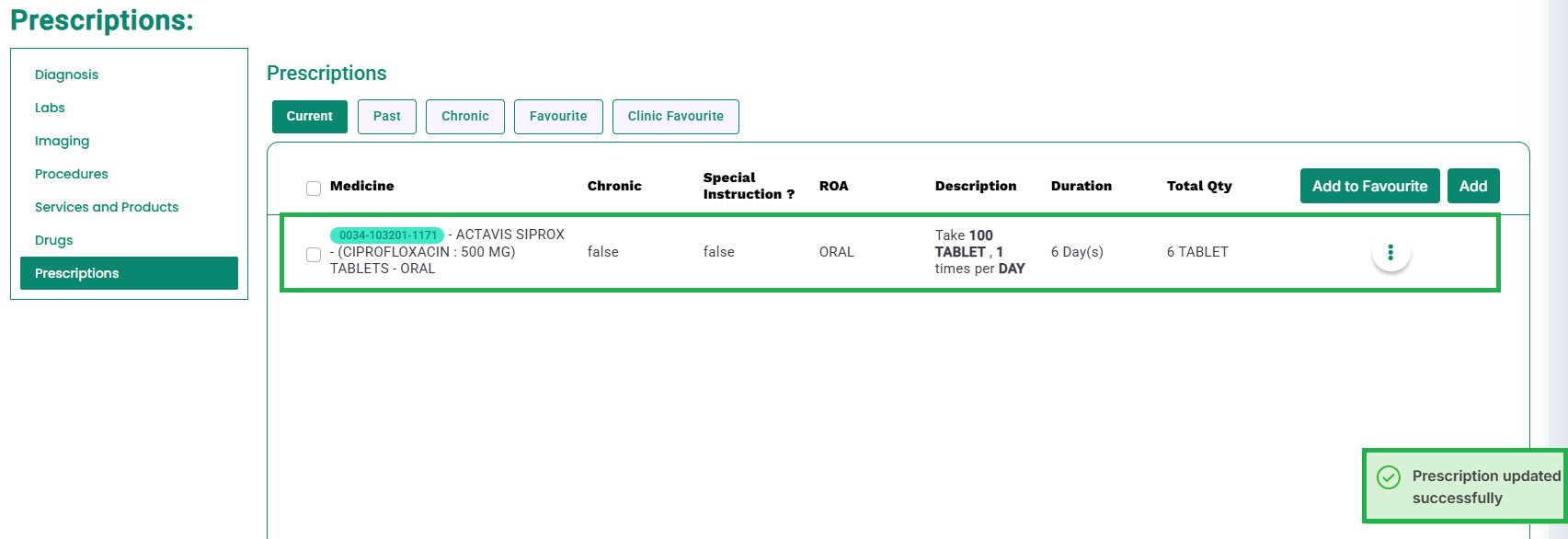Select the ACTAVIS SIPROX prescription row checkbox
The image size is (1568, 539).
coord(314,255)
